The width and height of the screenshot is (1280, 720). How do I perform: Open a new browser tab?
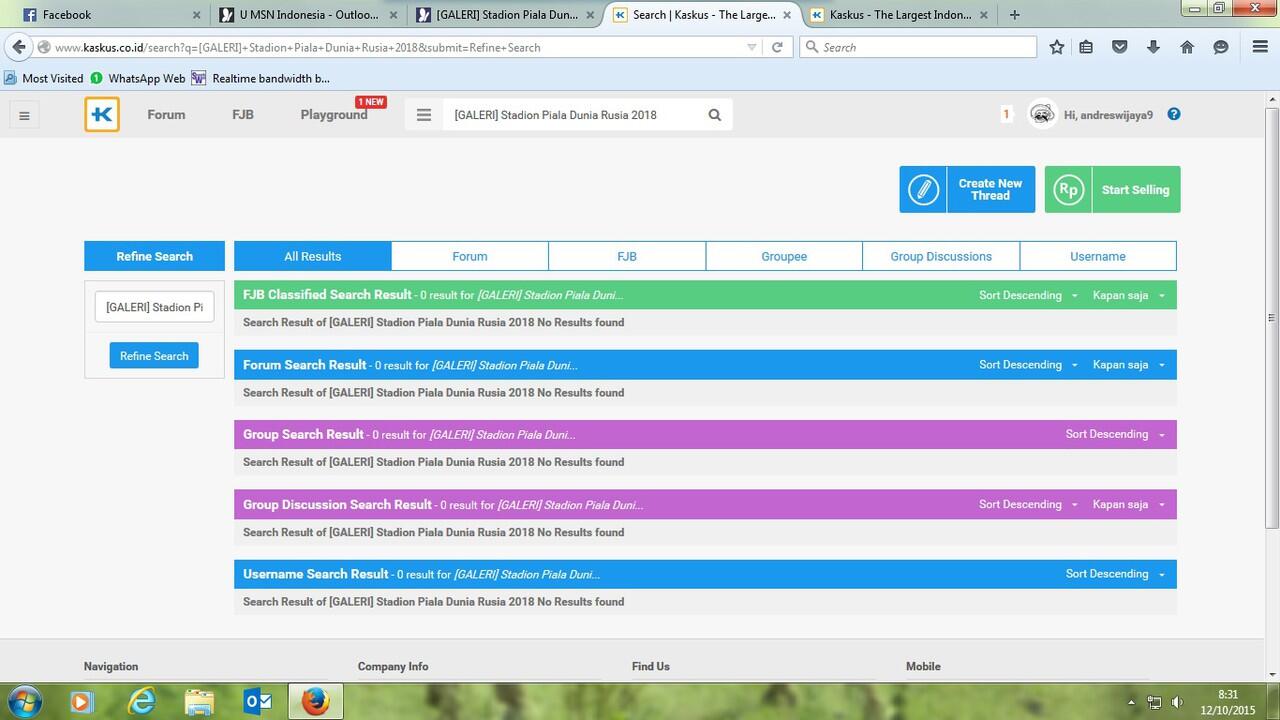tap(1015, 15)
